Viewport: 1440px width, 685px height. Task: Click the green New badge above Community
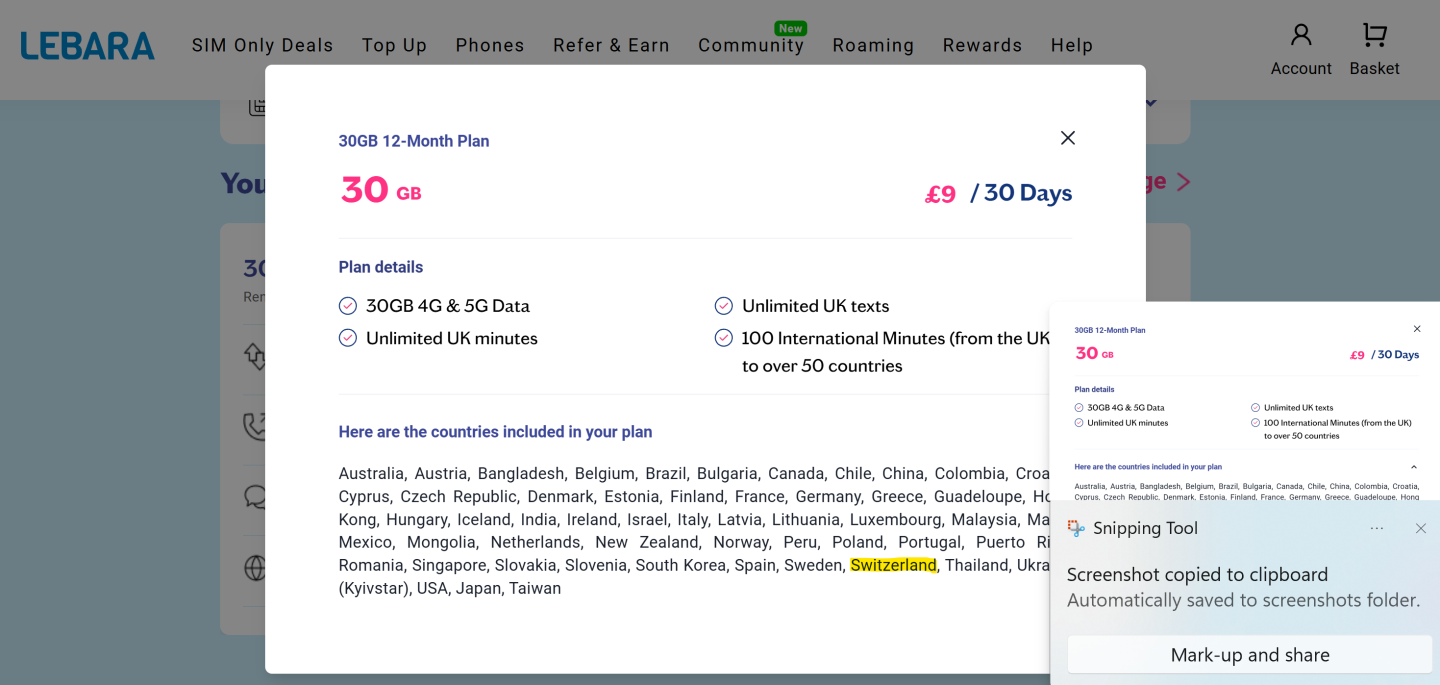point(790,28)
